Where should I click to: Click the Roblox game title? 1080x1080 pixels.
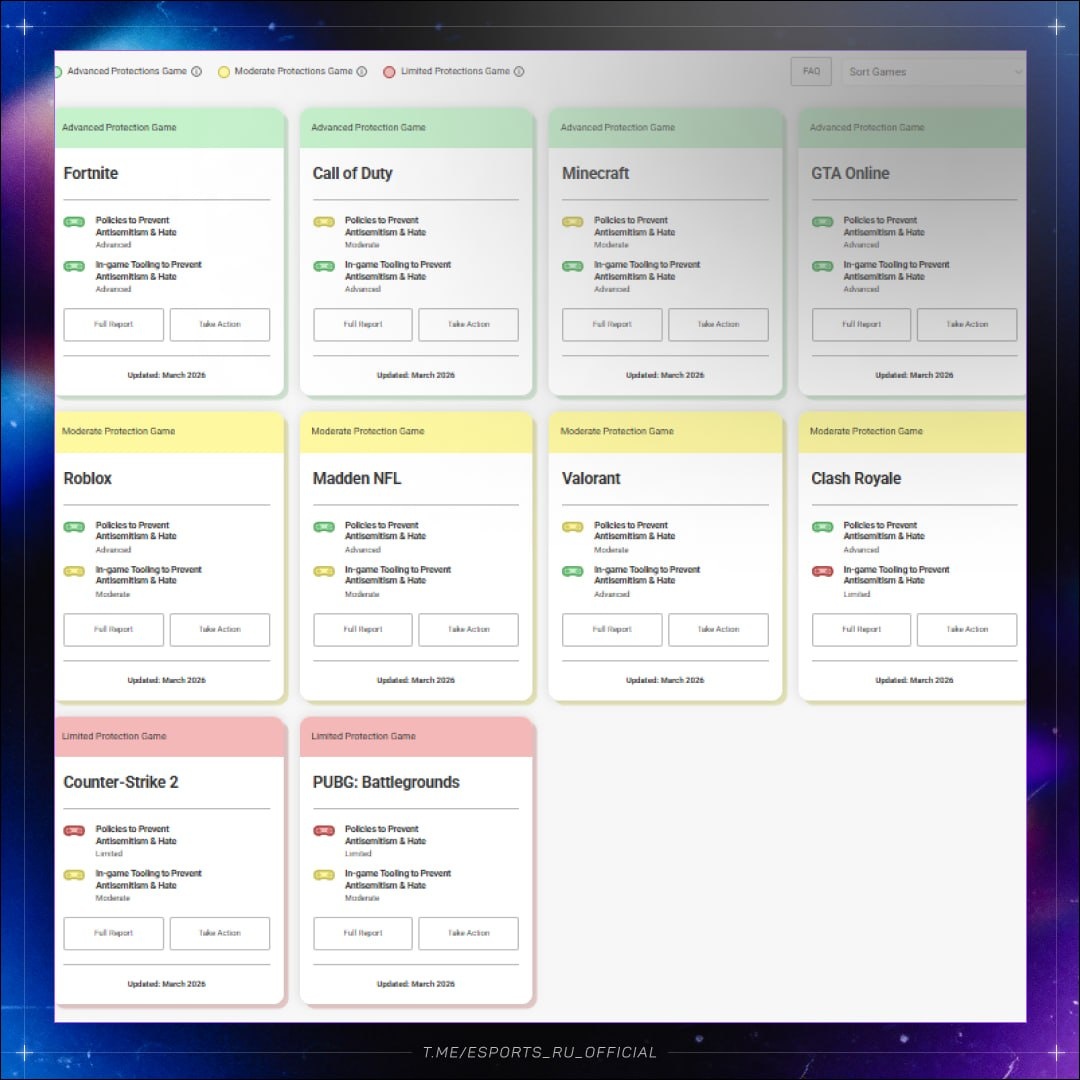pos(87,479)
